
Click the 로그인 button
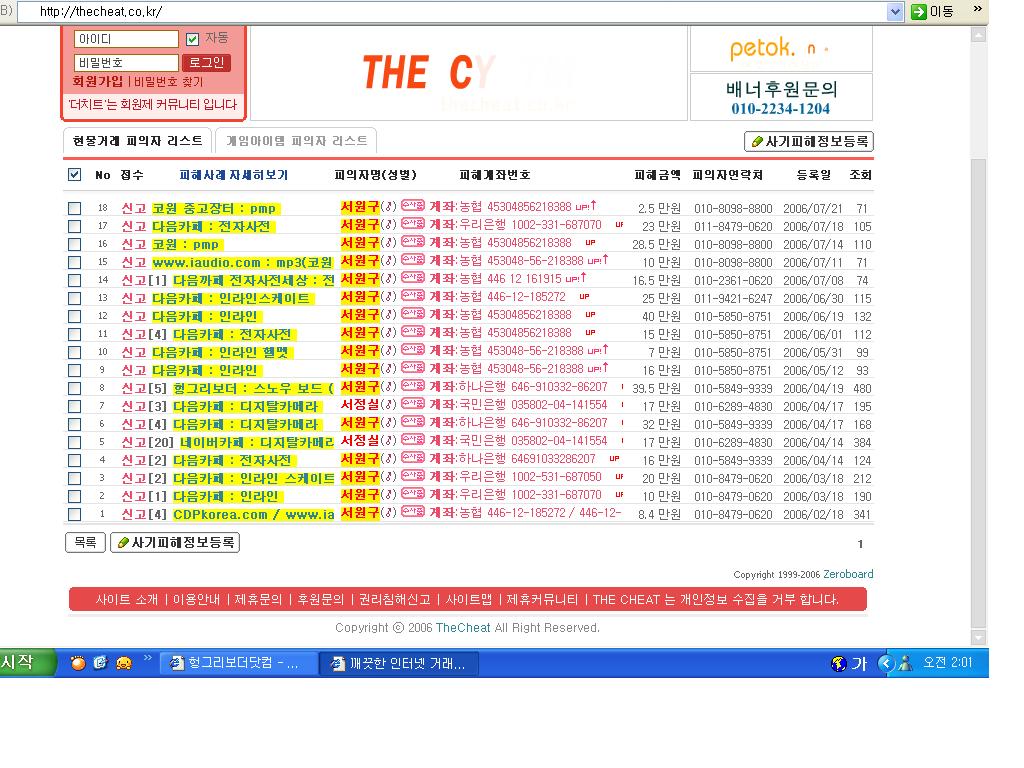click(206, 63)
